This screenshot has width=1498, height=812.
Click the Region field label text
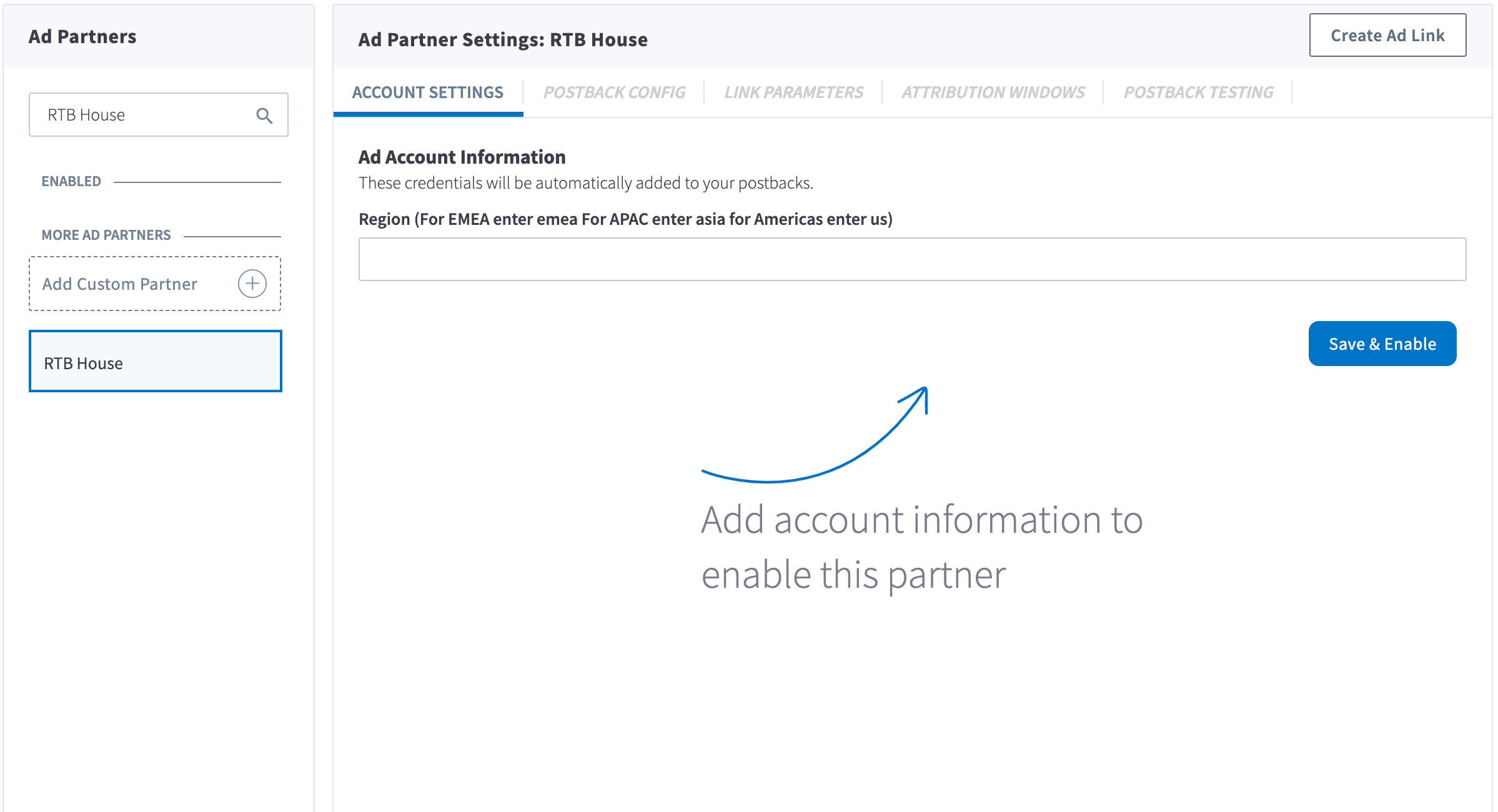click(x=625, y=219)
